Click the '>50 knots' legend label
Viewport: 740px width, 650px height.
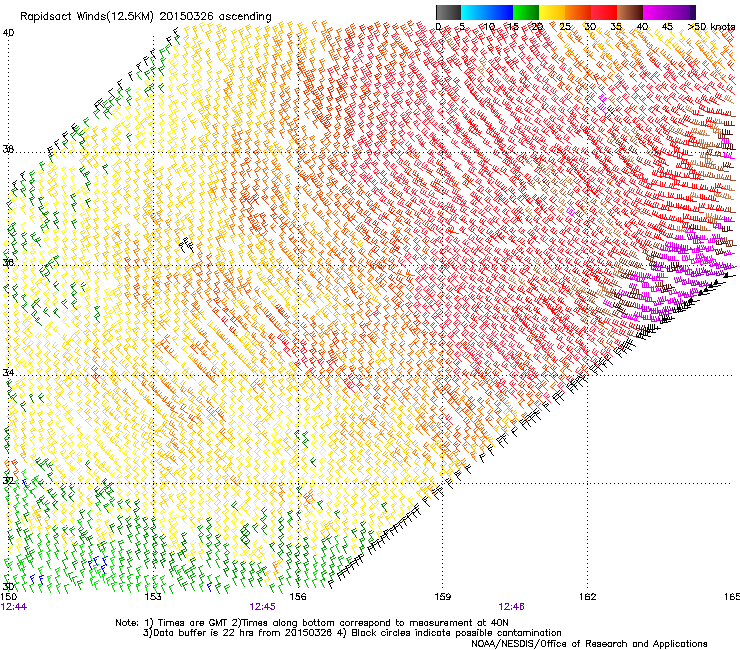coord(711,27)
